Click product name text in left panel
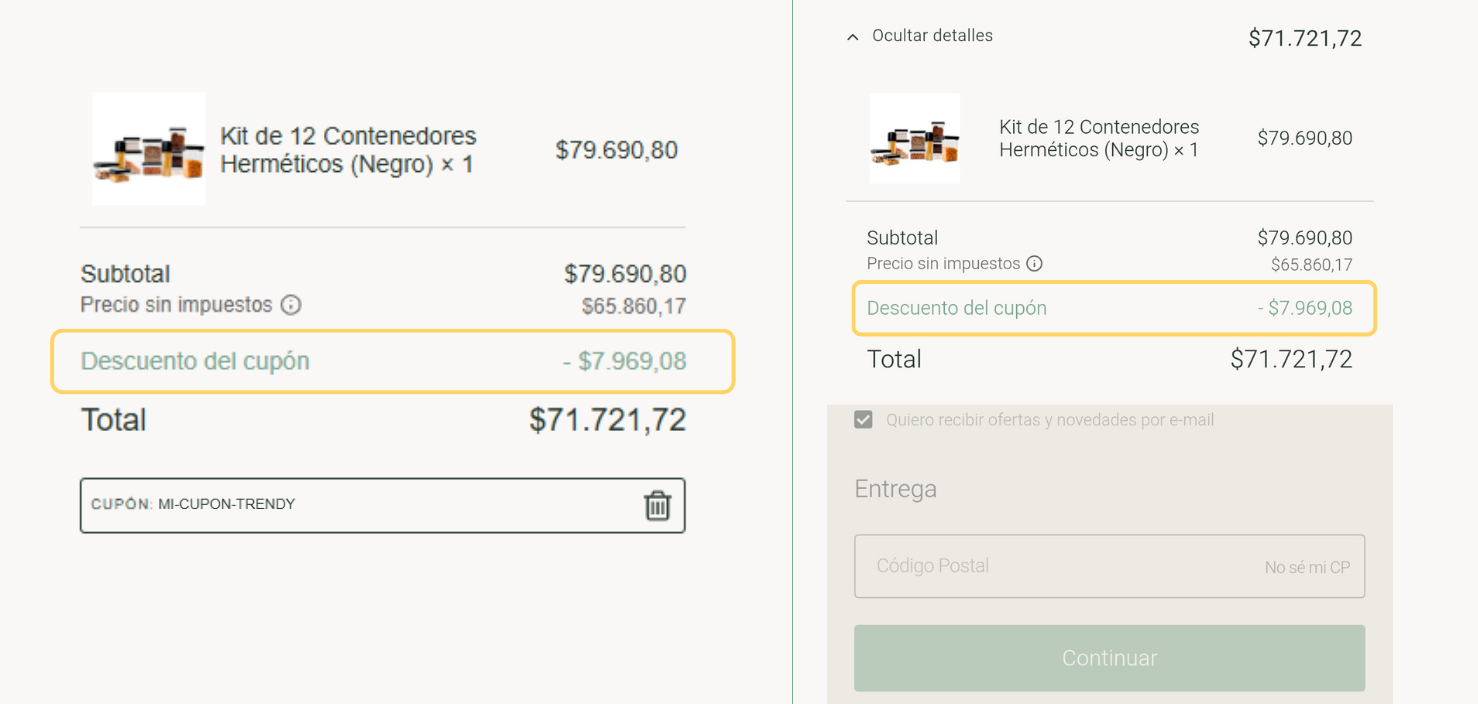The height and width of the screenshot is (704, 1478). pos(348,150)
